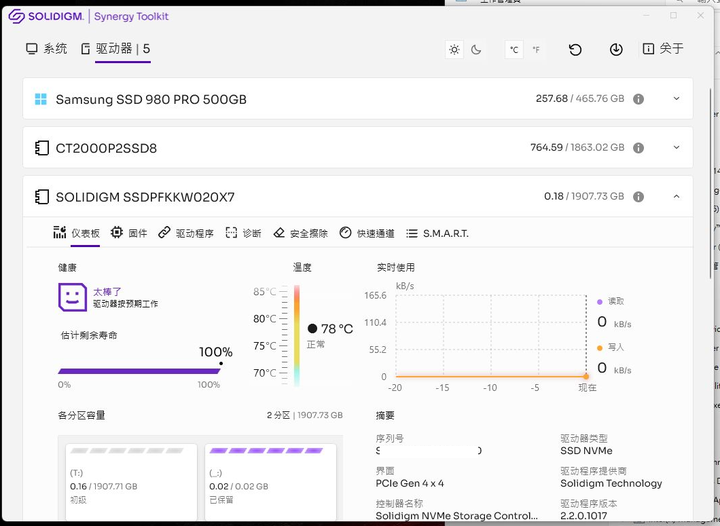Select Fahrenheit temperature unit
Screen dimensions: 720x526
536,50
